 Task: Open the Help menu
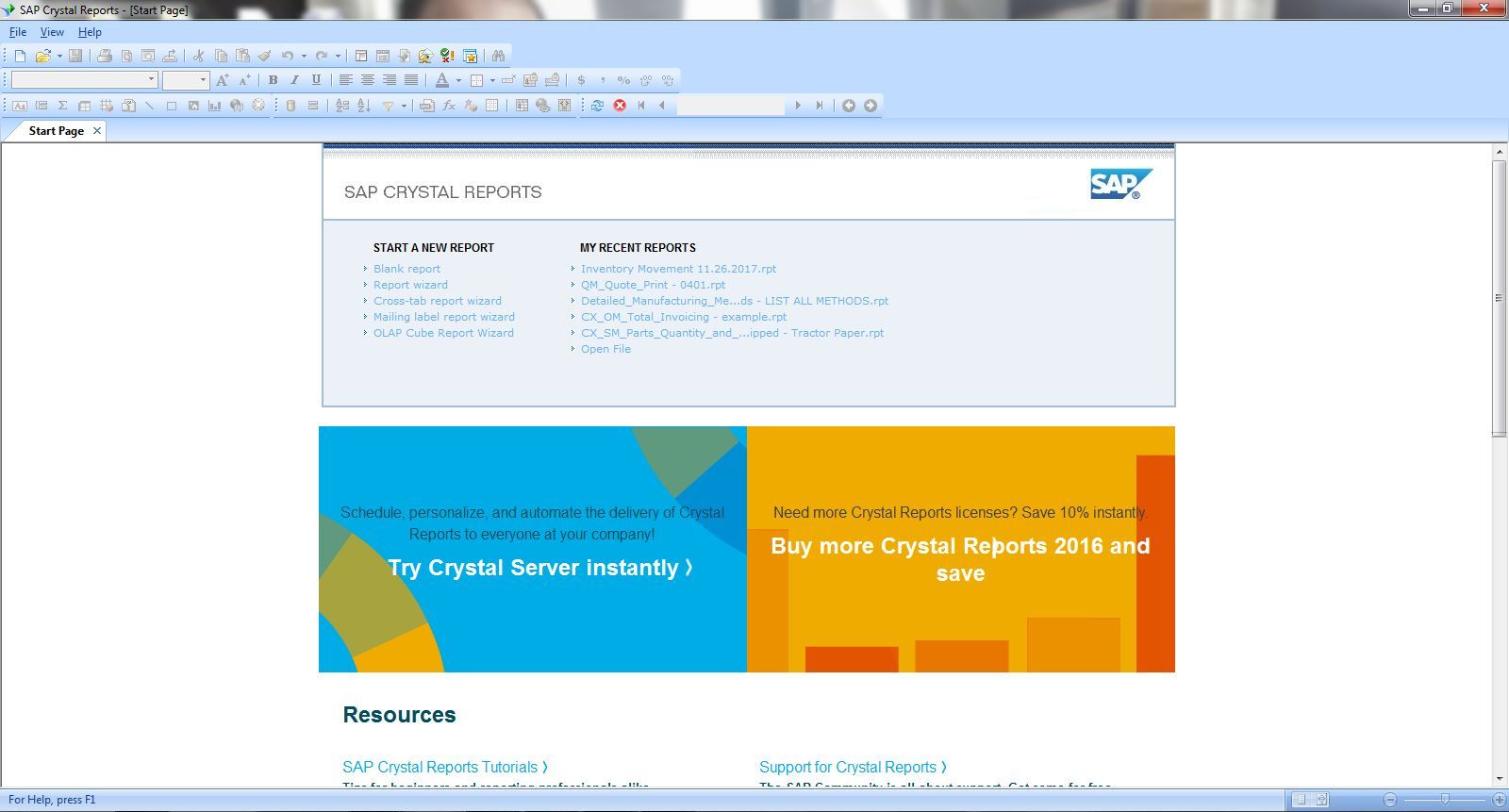click(x=90, y=32)
